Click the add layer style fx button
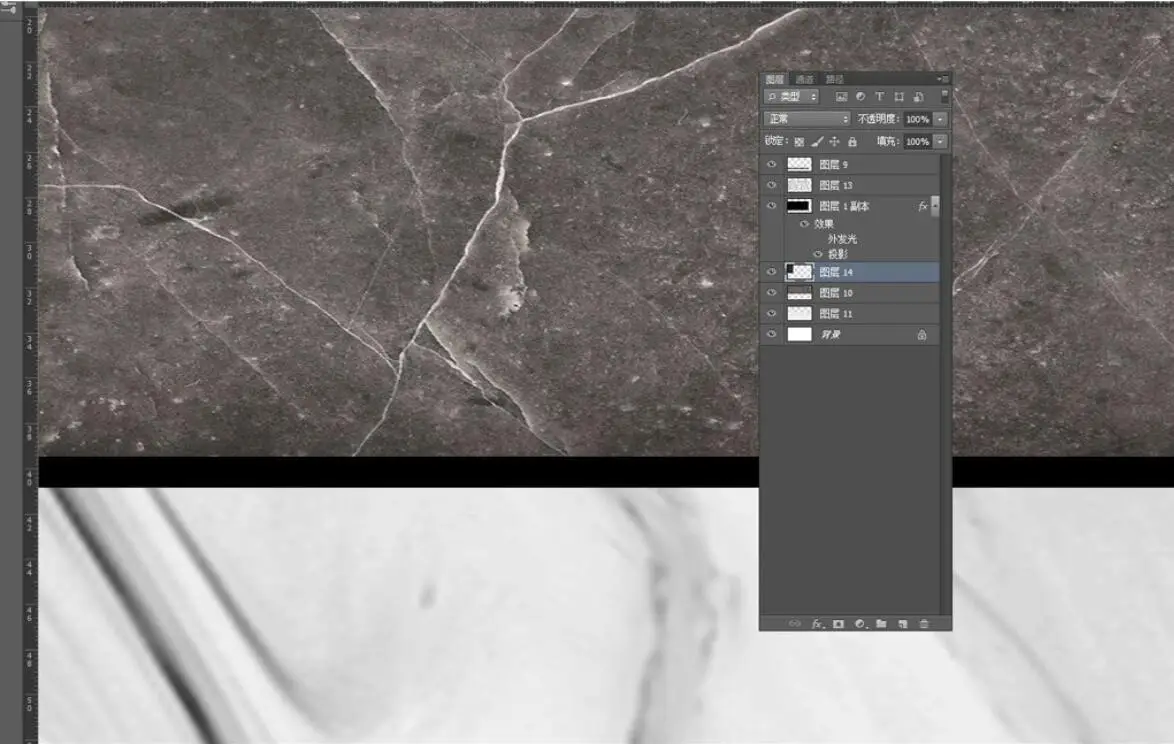Viewport: 1174px width, 744px height. click(x=816, y=624)
